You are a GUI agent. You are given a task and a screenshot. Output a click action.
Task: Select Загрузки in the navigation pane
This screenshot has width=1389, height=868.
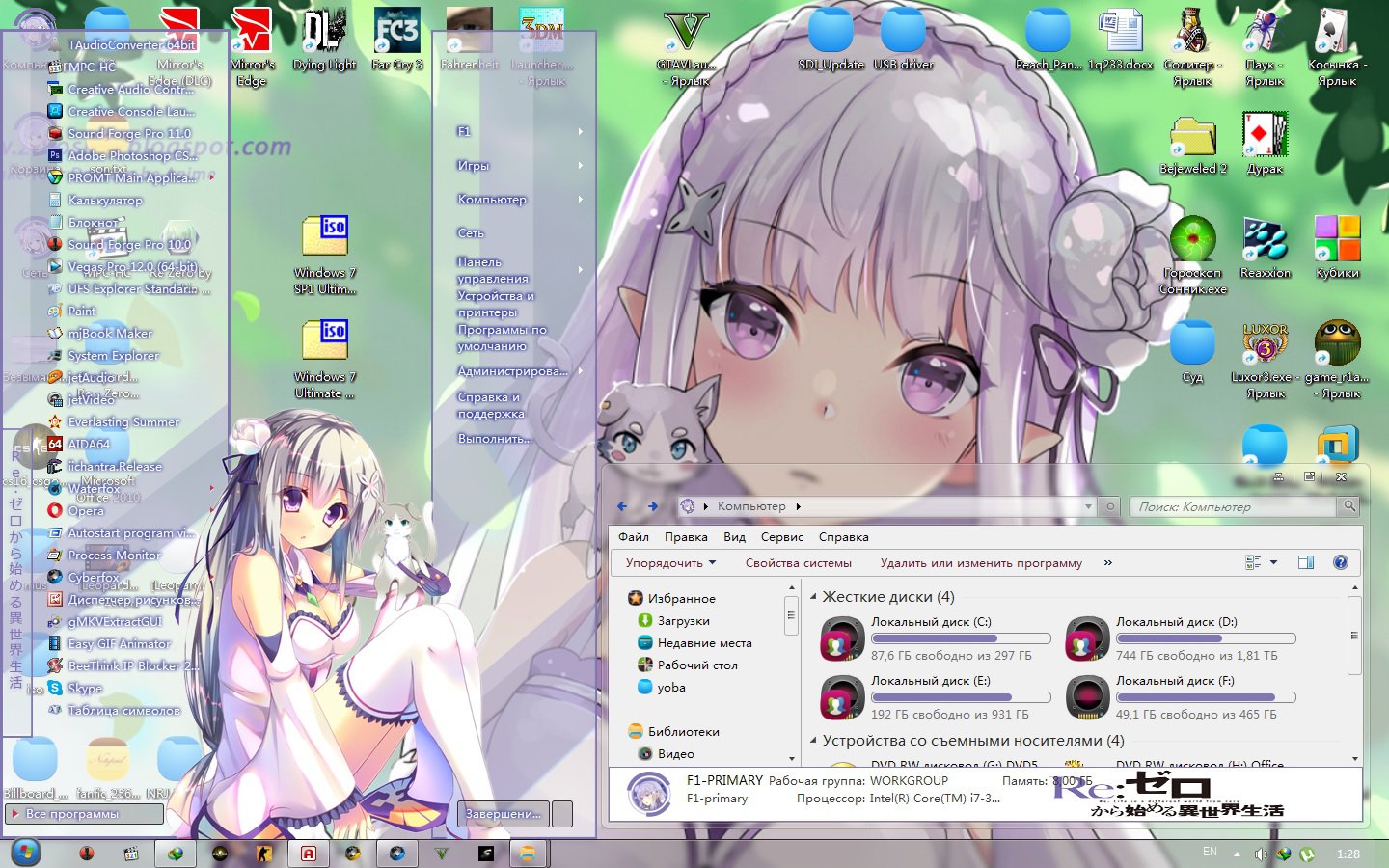683,621
